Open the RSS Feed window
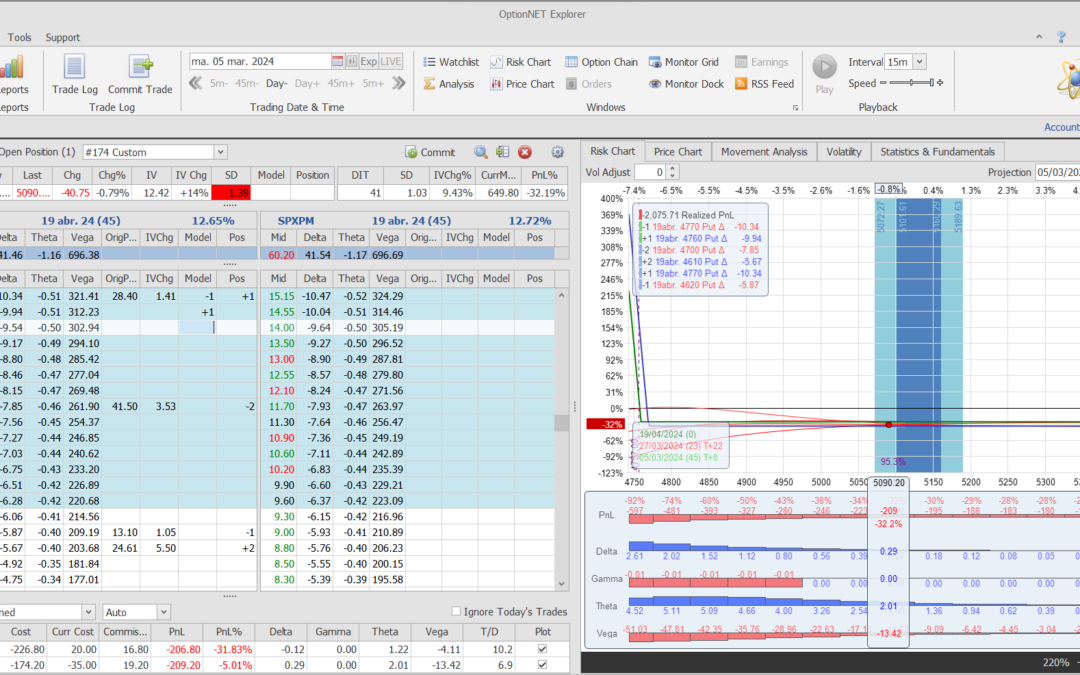Image resolution: width=1080 pixels, height=675 pixels. pyautogui.click(x=764, y=84)
